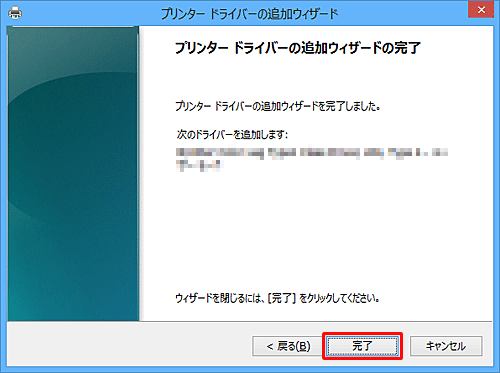Click the 完了 button to finish wizard
The image size is (500, 373).
(x=362, y=346)
